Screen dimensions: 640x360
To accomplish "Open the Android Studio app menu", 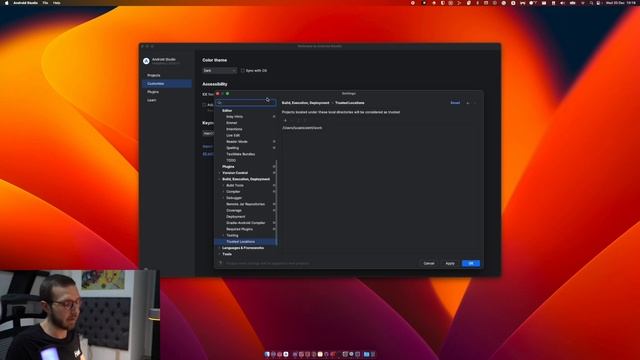I will [25, 3].
